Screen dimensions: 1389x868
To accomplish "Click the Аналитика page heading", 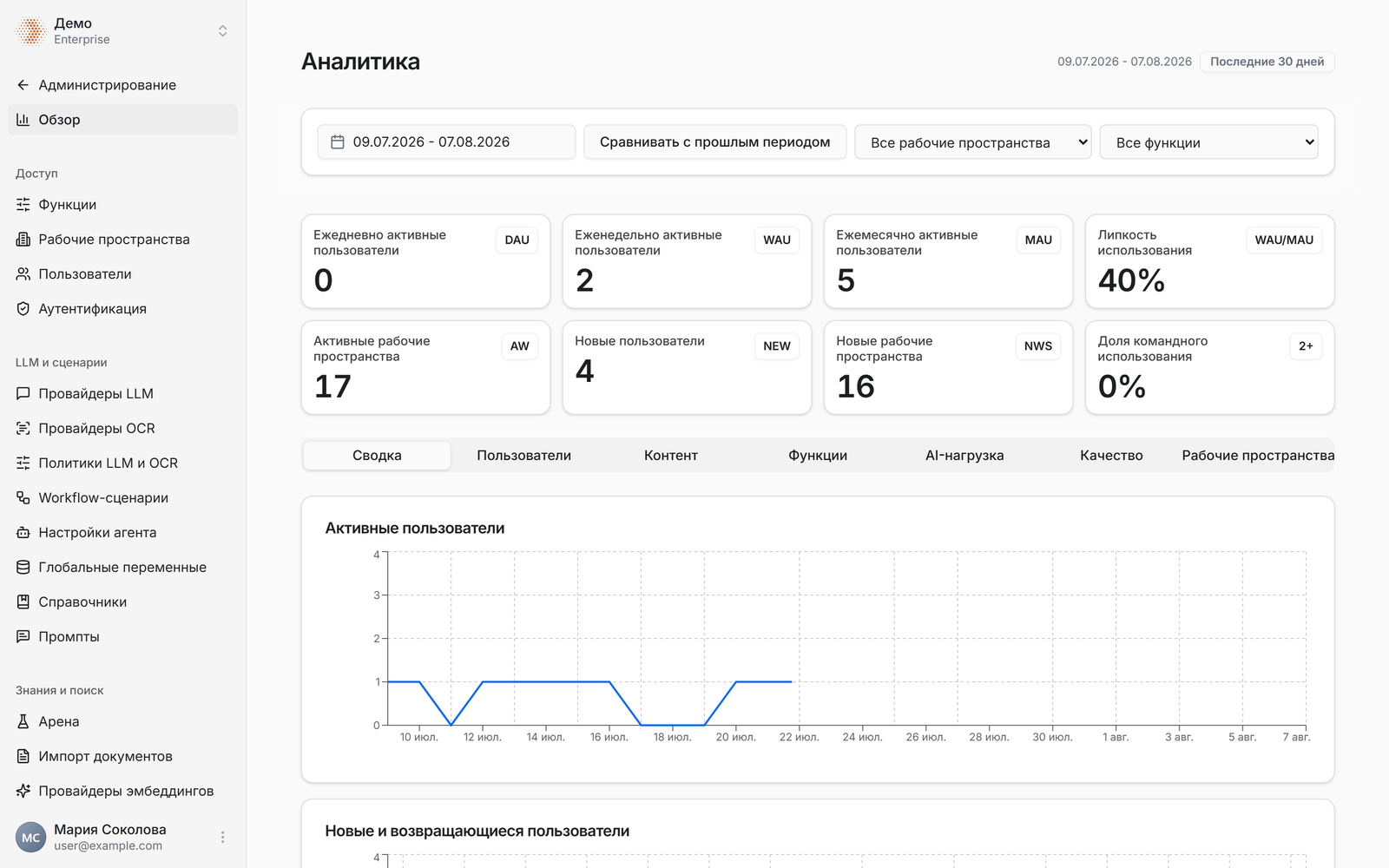I will [361, 62].
